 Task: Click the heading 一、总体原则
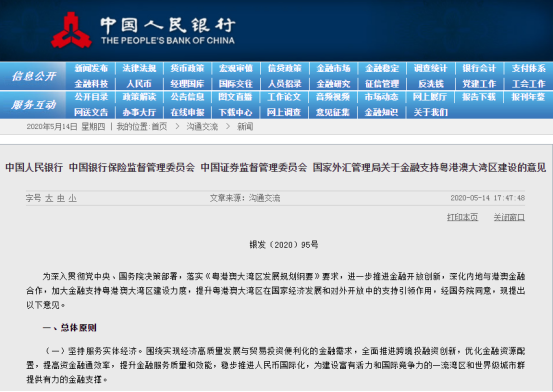(x=69, y=328)
